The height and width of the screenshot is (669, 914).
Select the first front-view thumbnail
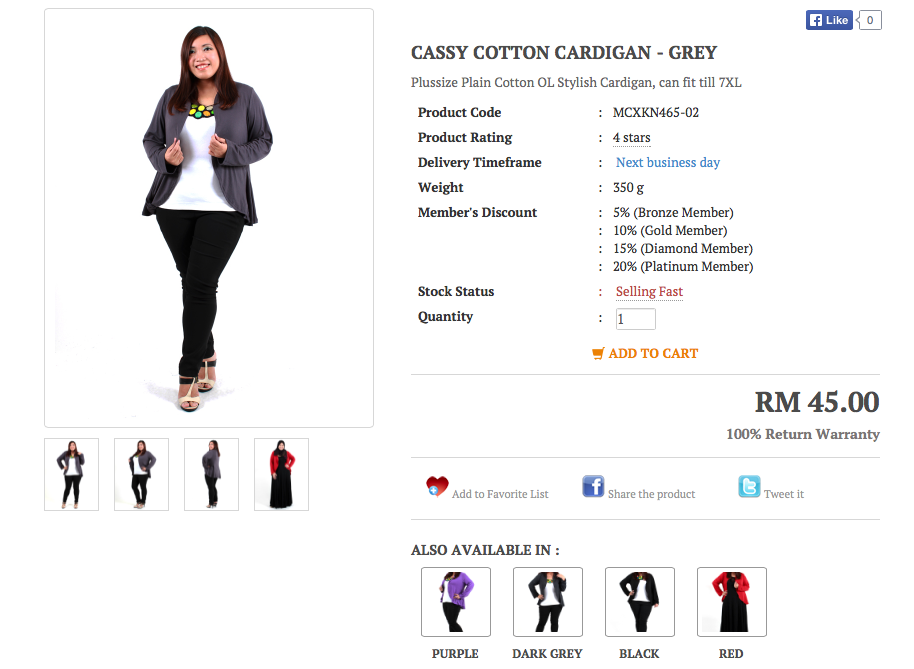coord(72,474)
